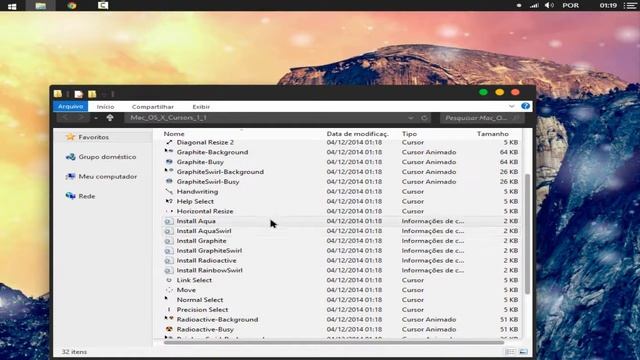Select the Help Select cursor icon
This screenshot has height=360, width=640.
point(169,201)
